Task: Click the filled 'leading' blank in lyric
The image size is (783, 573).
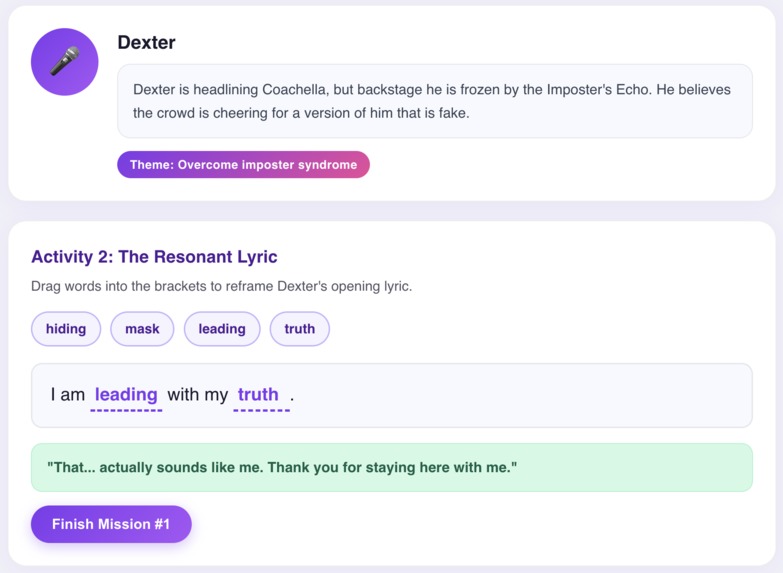Action: click(126, 396)
